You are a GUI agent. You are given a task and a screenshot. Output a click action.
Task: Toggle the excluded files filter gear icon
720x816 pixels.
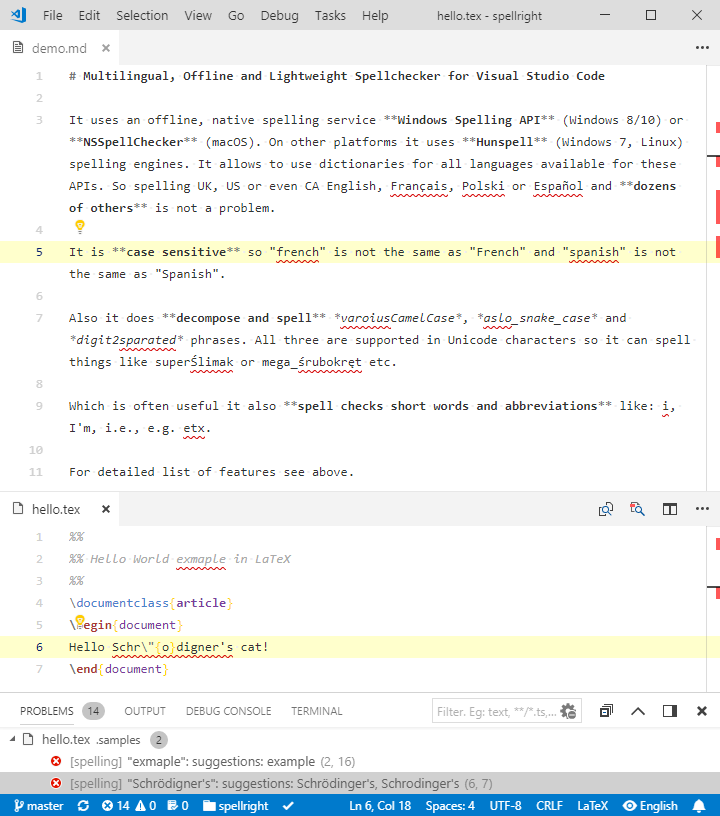(569, 711)
